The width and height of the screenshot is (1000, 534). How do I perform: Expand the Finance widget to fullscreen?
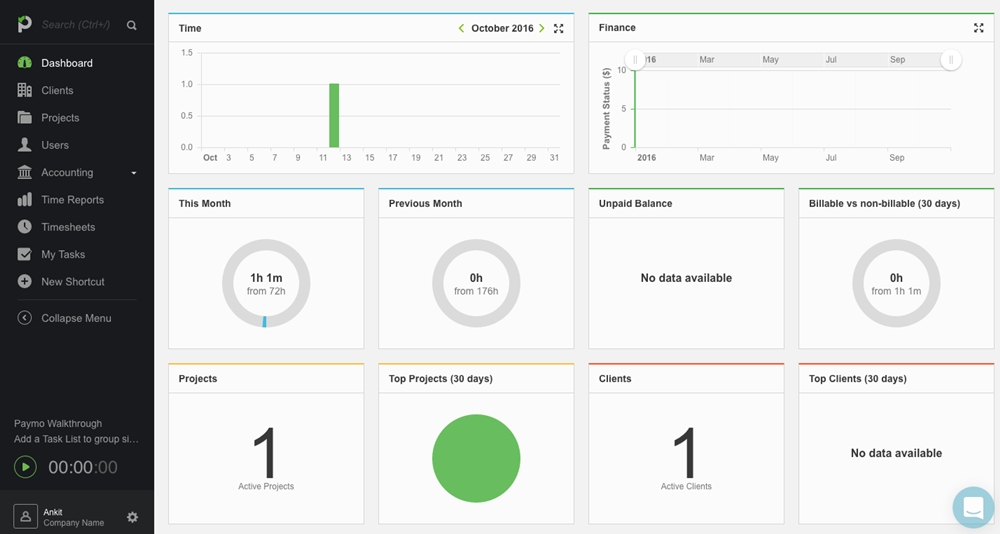[x=979, y=29]
